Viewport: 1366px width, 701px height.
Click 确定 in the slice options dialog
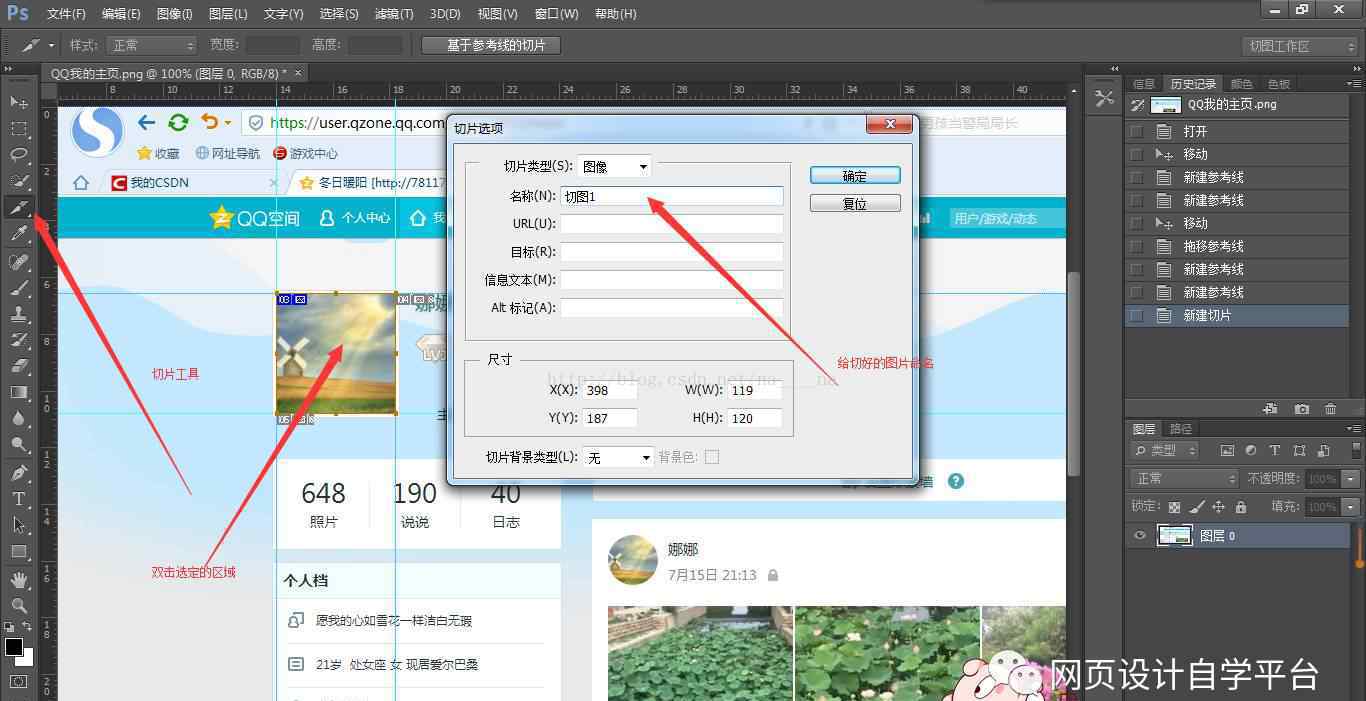(855, 175)
